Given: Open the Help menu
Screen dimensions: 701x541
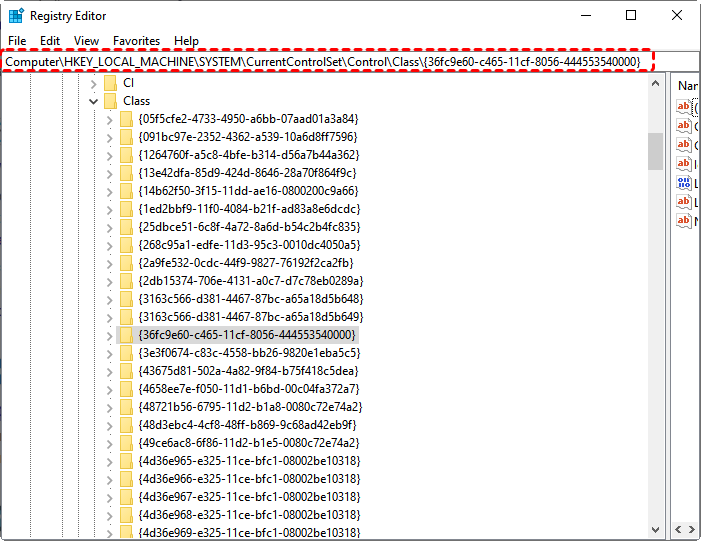Looking at the screenshot, I should (x=186, y=41).
